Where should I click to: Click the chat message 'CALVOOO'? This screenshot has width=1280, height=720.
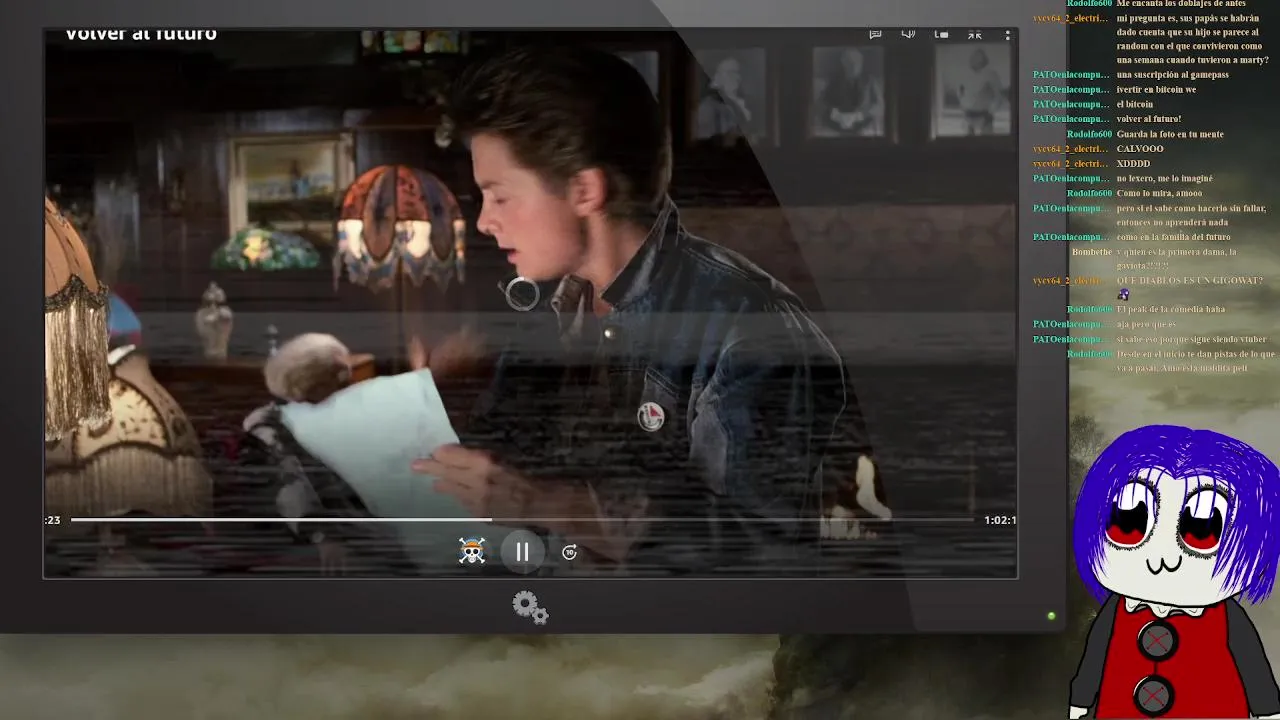coord(1140,149)
